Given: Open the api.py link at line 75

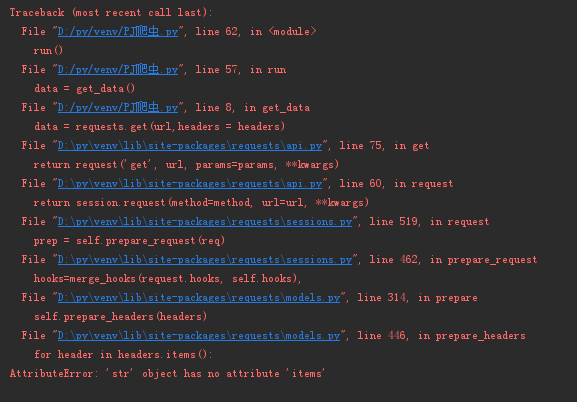Looking at the screenshot, I should 190,146.
